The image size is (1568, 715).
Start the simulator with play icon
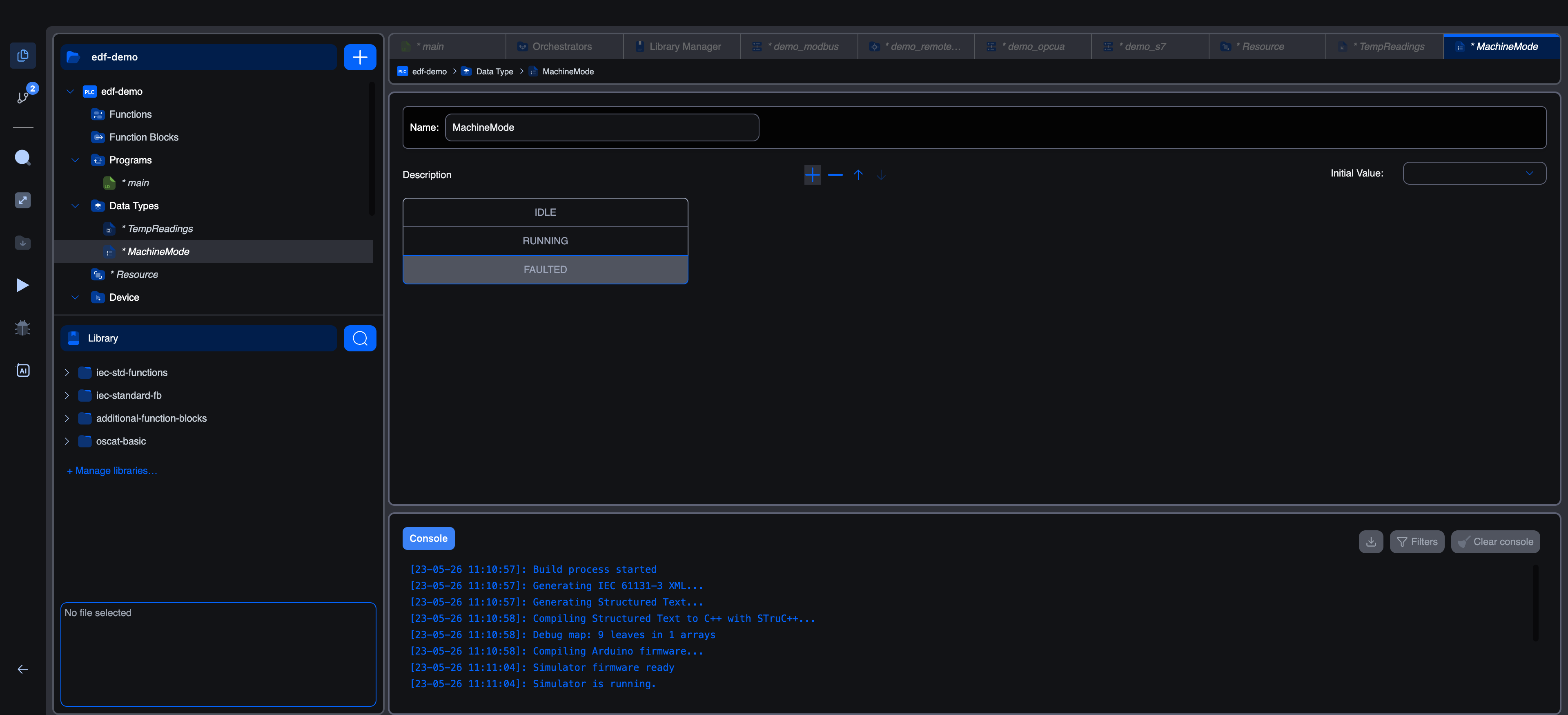[22, 285]
